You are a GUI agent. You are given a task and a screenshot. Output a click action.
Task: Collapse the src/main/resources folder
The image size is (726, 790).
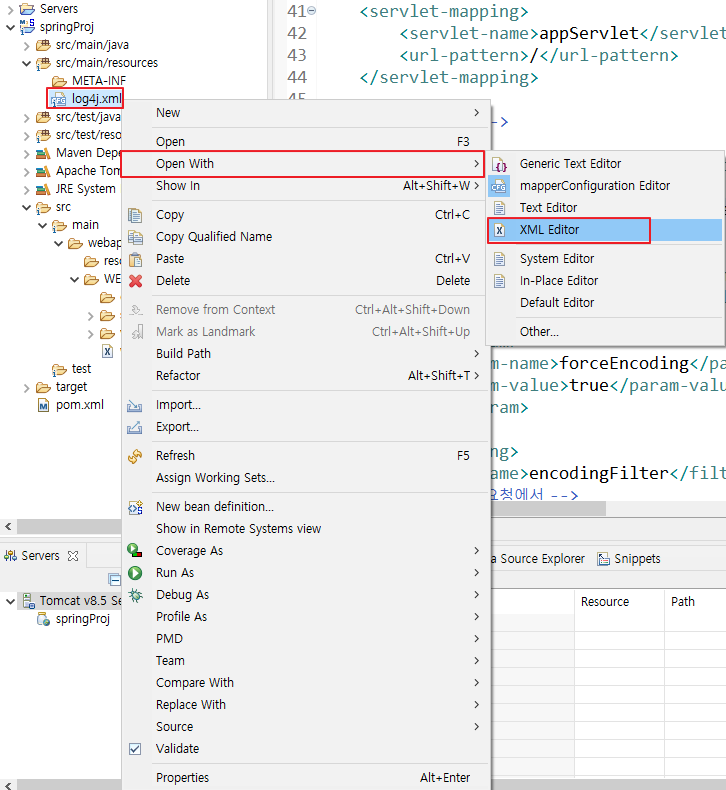pos(26,63)
